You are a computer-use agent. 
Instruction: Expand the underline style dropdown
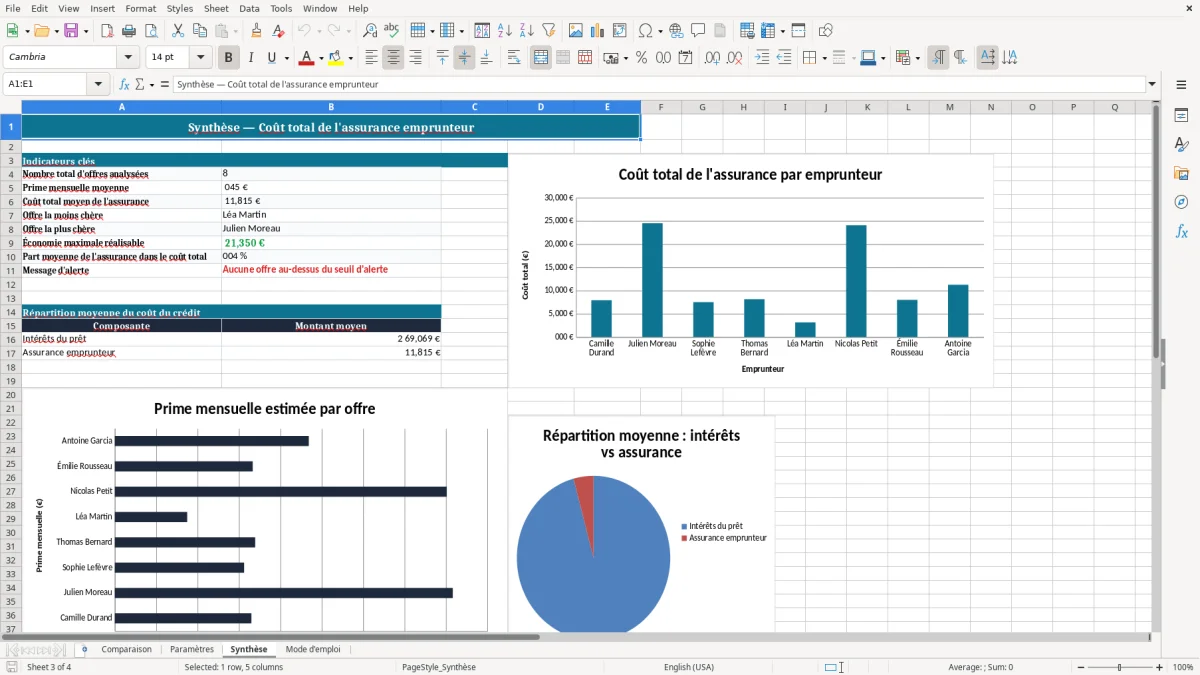coord(285,58)
